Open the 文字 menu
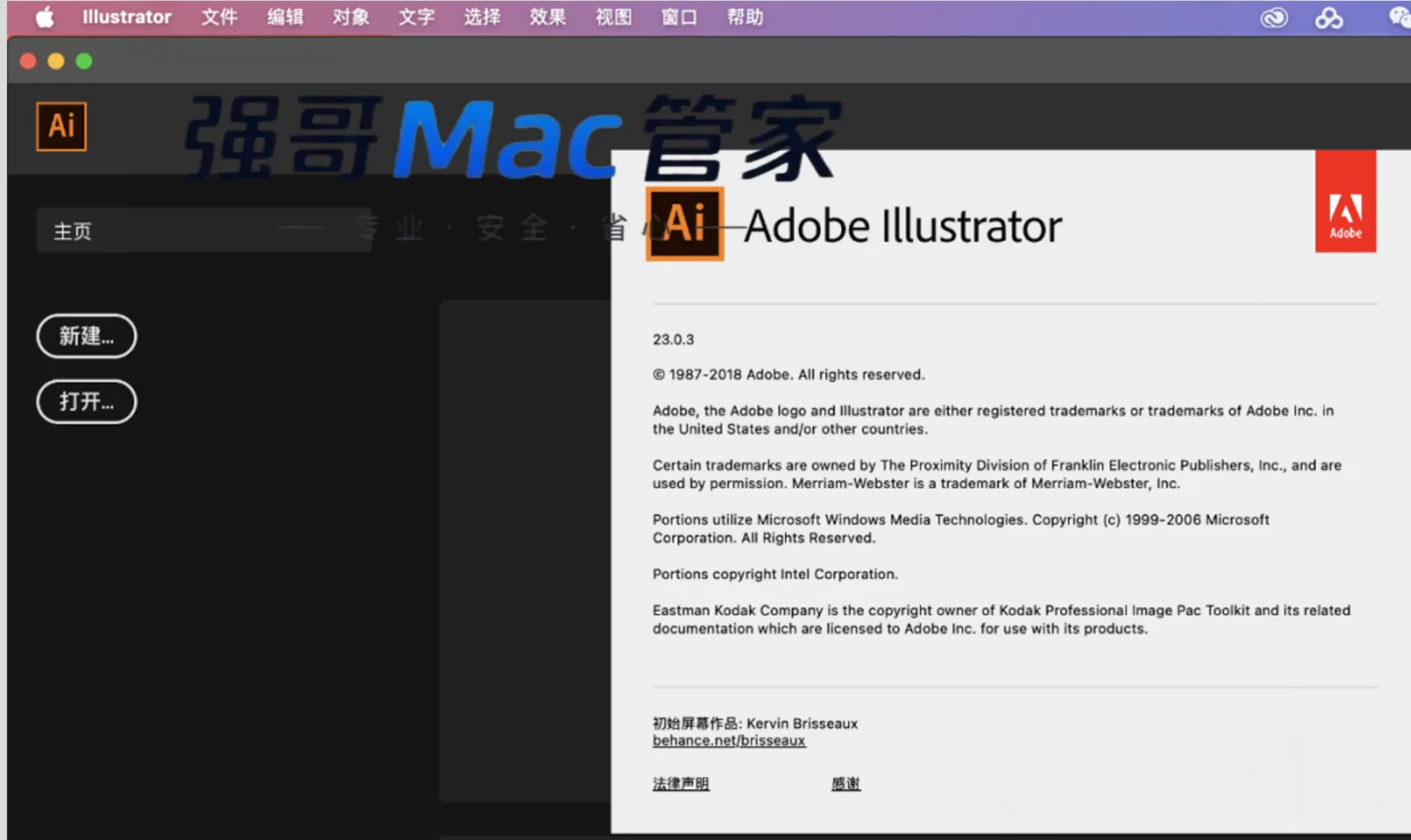This screenshot has height=840, width=1411. (416, 17)
